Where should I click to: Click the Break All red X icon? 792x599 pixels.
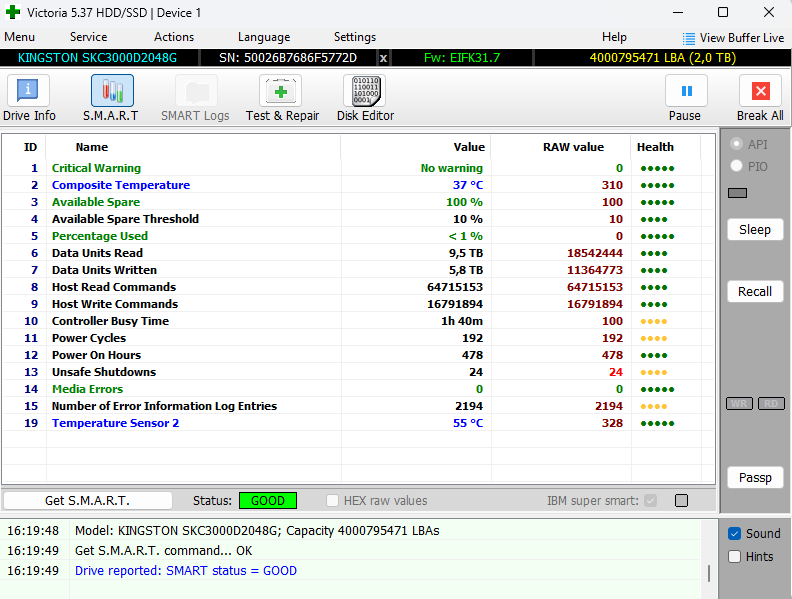[x=760, y=92]
